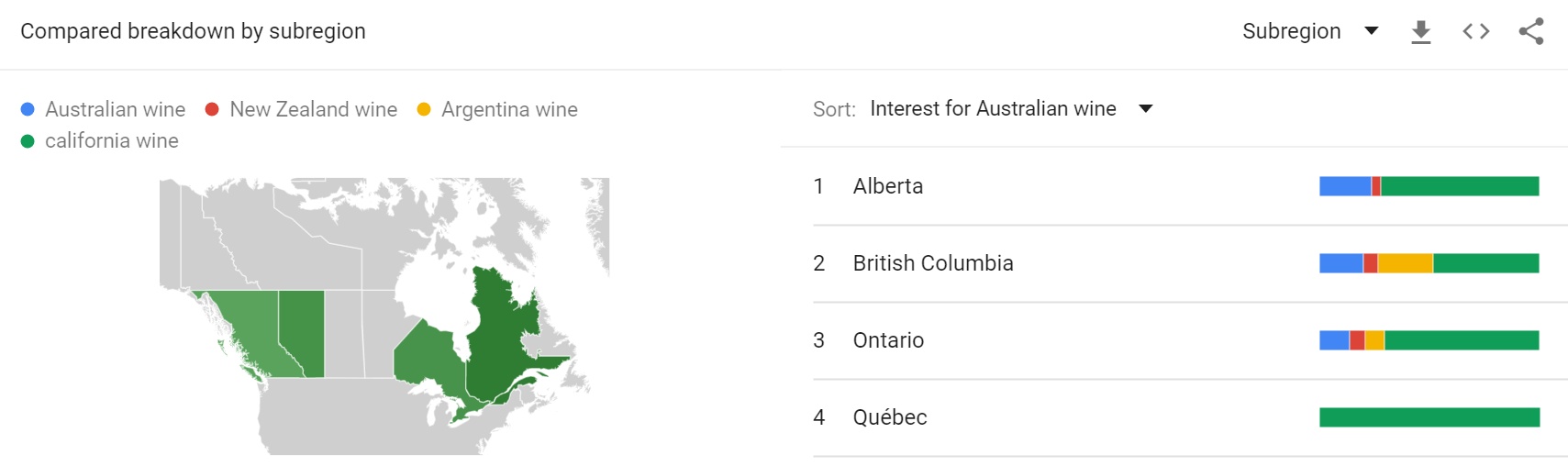Viewport: 1568px width, 466px height.
Task: Click Québec's green interest bar
Action: pyautogui.click(x=1429, y=417)
